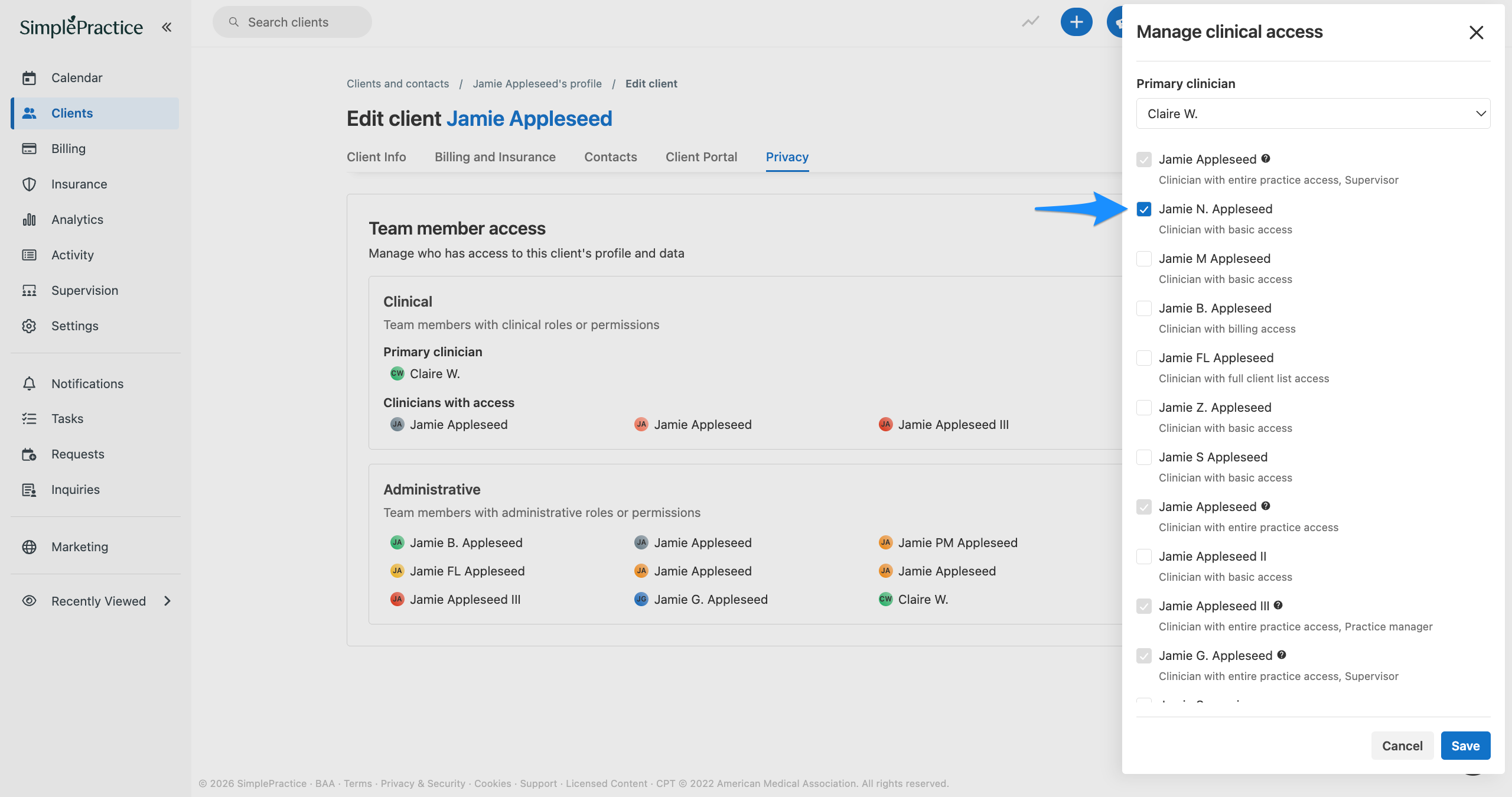This screenshot has height=797, width=1512.
Task: Click the disabled Jamie Appleseed III checkbox
Action: tap(1144, 606)
